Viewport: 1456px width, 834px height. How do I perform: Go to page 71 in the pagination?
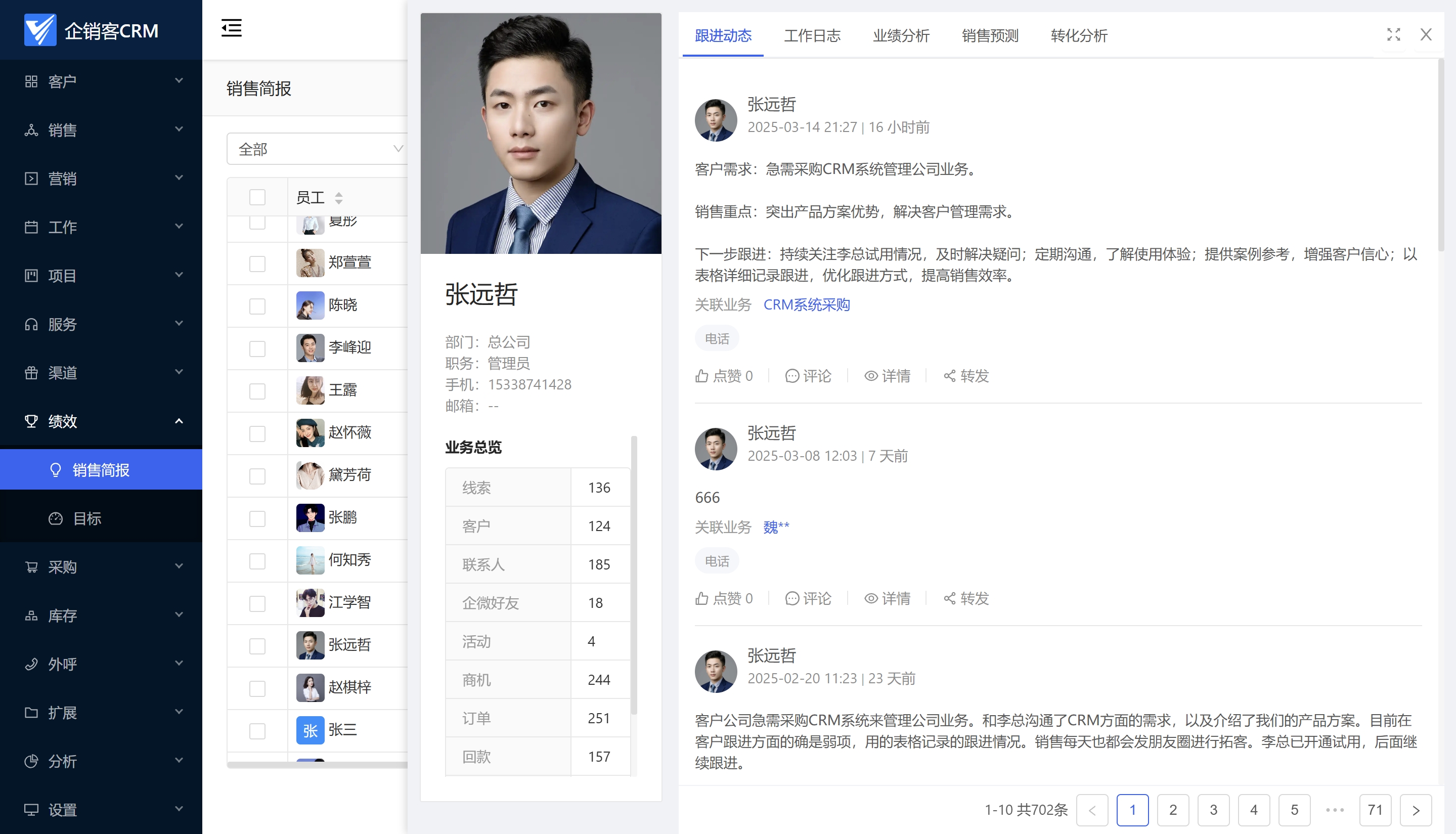coord(1375,810)
